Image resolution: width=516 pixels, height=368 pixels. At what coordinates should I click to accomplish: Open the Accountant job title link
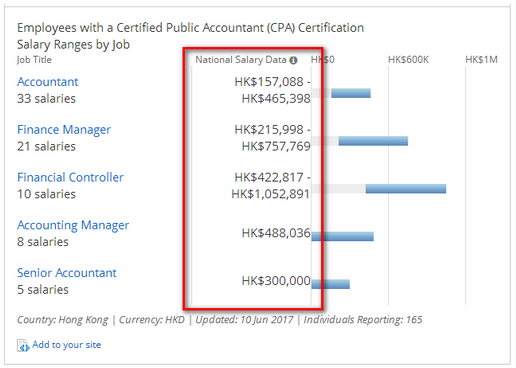tap(48, 82)
